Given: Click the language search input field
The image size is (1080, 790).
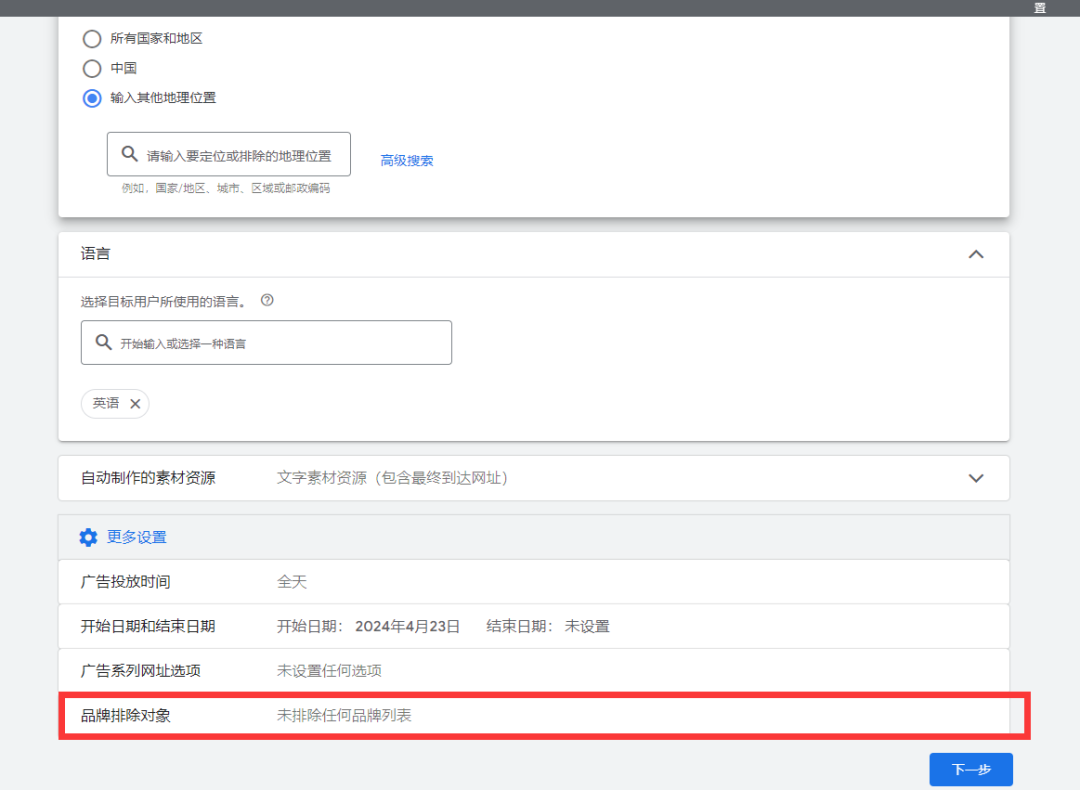Looking at the screenshot, I should point(266,342).
